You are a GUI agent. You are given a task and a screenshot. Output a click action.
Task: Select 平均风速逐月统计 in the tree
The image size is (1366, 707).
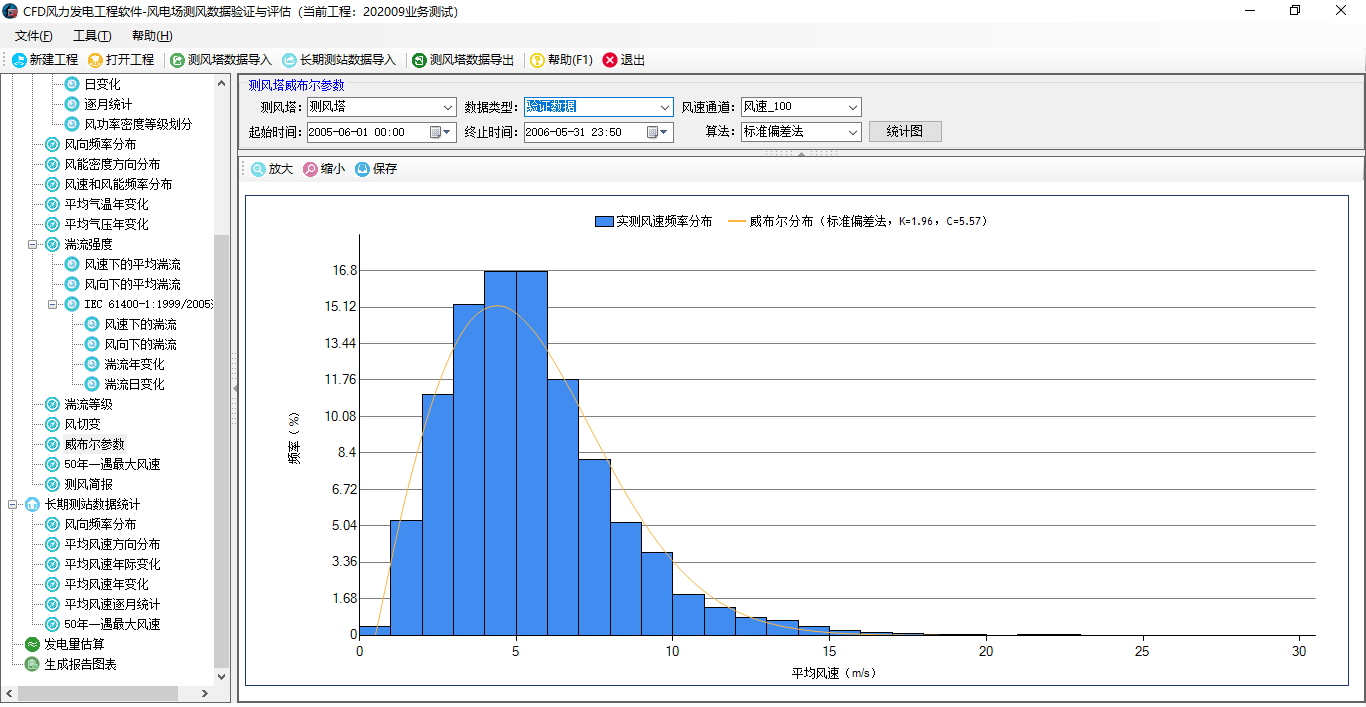click(x=112, y=604)
